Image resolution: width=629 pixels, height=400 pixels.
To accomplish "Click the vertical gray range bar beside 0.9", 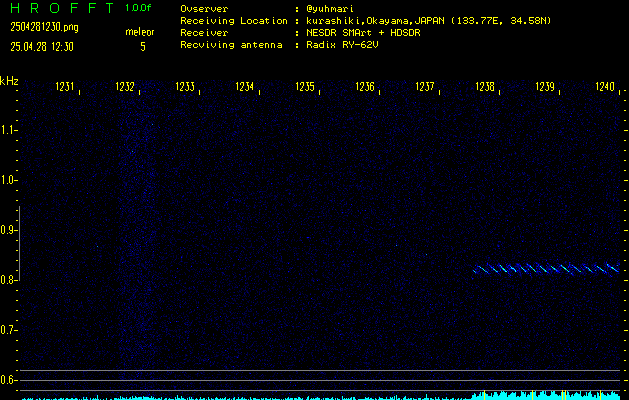I will coord(19,243).
